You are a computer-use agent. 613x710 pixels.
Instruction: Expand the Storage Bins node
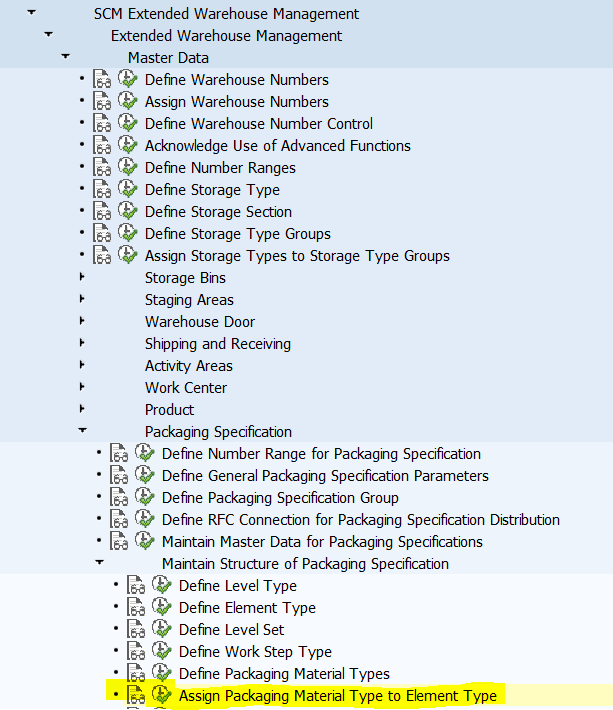[82, 276]
